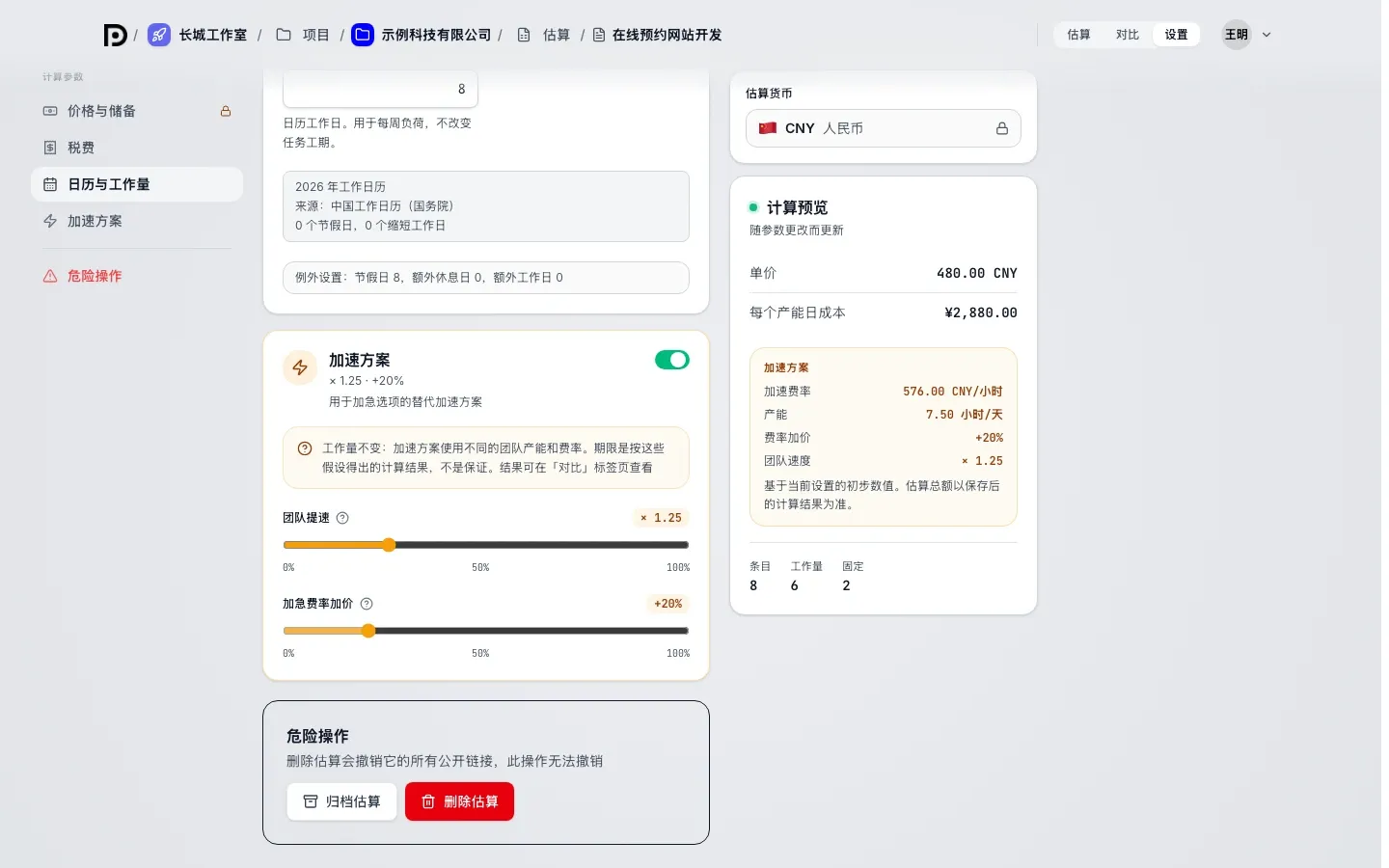Click the 576.00 CNY/小时 rate value
Image resolution: width=1389 pixels, height=868 pixels.
[953, 392]
